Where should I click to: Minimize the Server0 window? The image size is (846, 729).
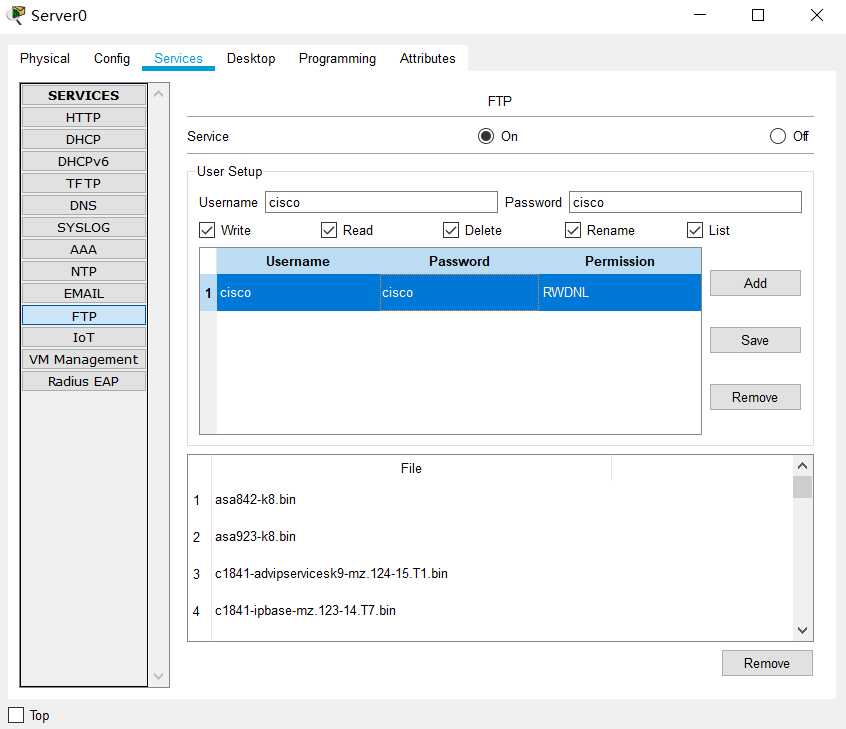(700, 15)
